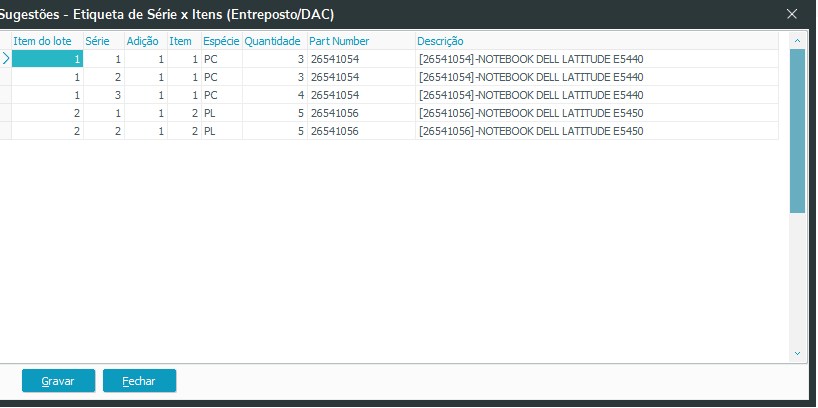818x408 pixels.
Task: Select Part Number 26541056 in last row
Action: [362, 131]
